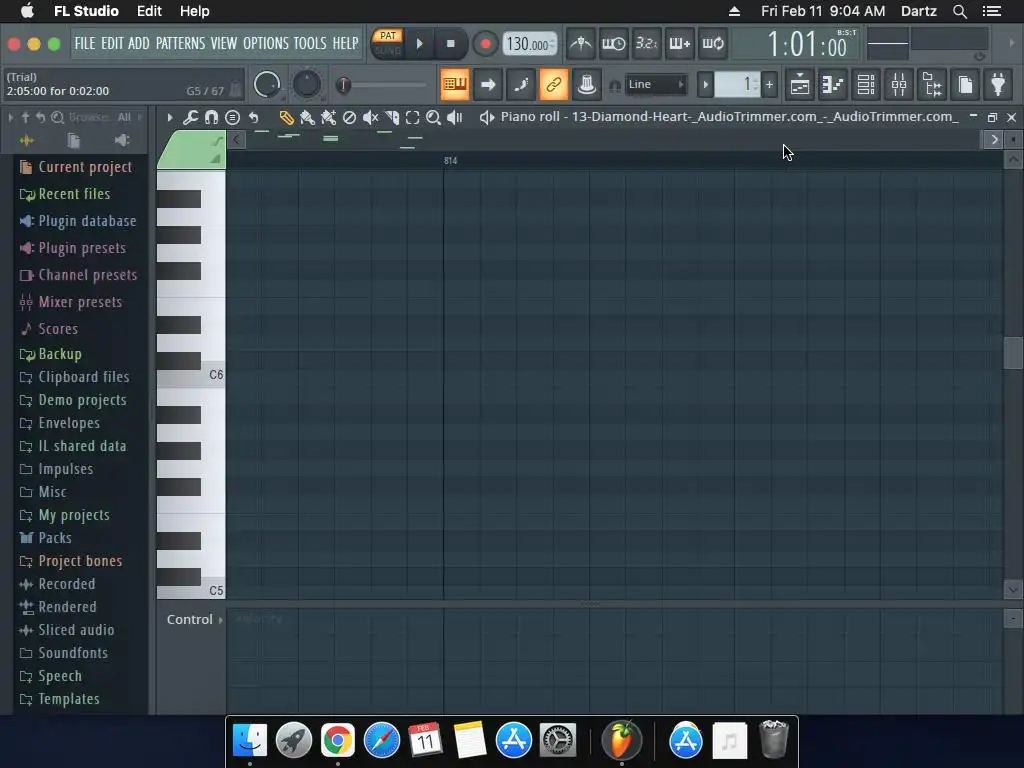Click the Record button
The width and height of the screenshot is (1024, 768).
[x=485, y=44]
